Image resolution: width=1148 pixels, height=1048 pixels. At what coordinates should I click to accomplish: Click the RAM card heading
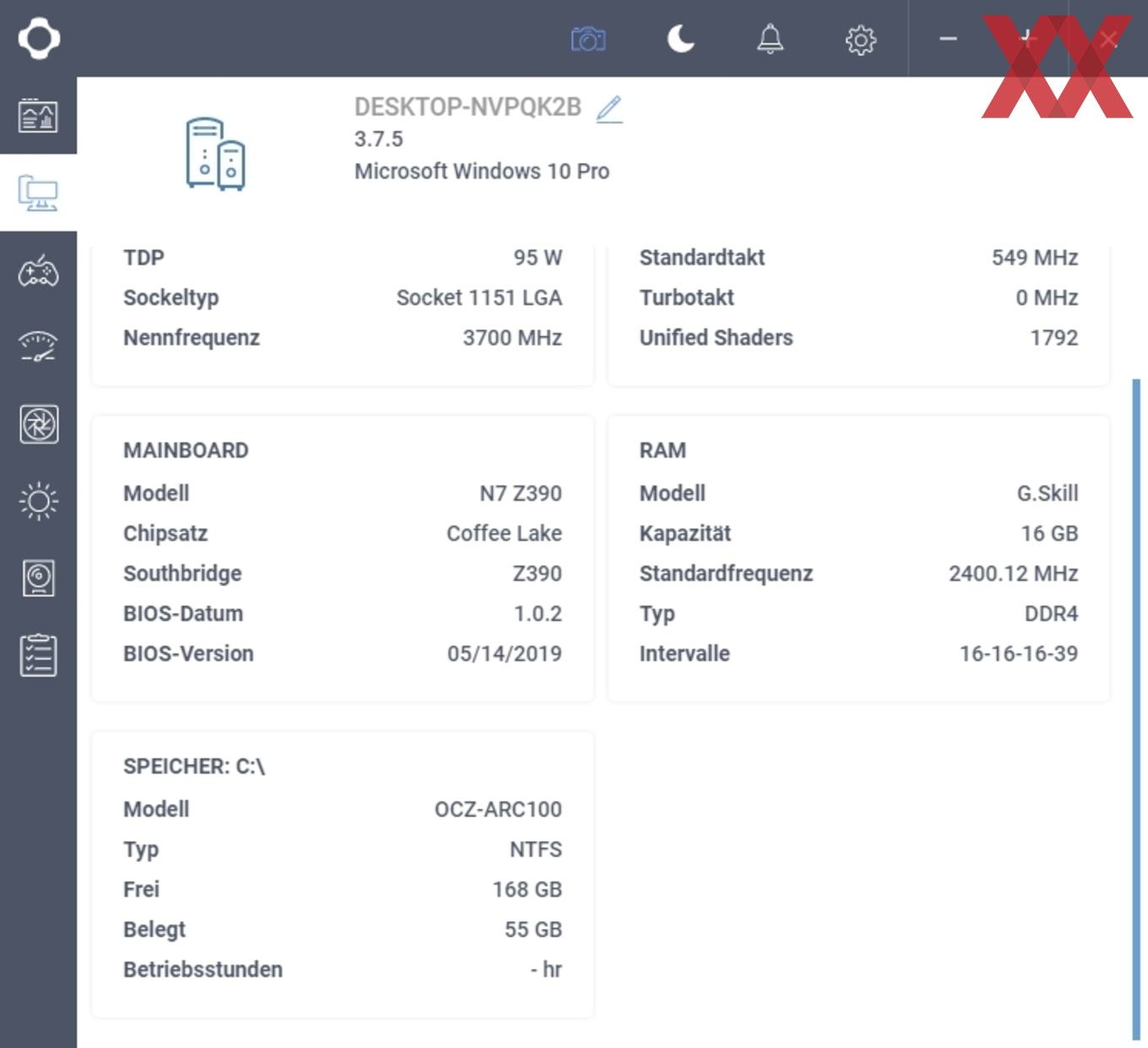[663, 450]
